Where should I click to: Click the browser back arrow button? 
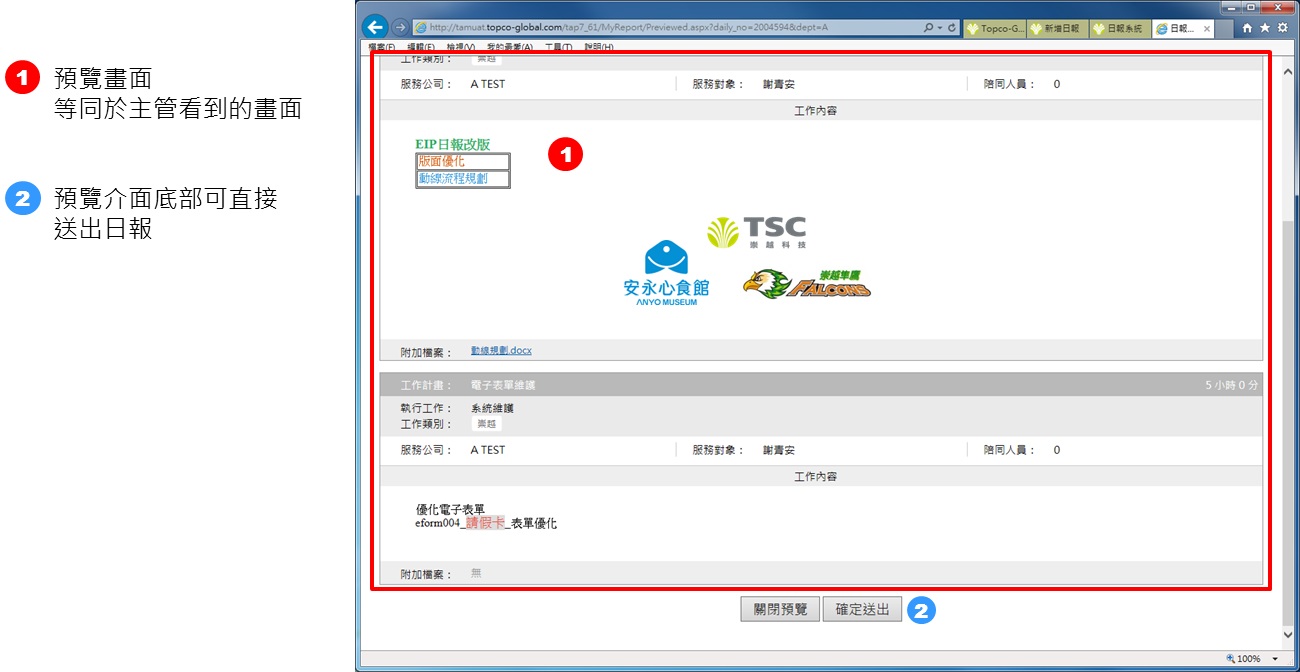pyautogui.click(x=375, y=28)
